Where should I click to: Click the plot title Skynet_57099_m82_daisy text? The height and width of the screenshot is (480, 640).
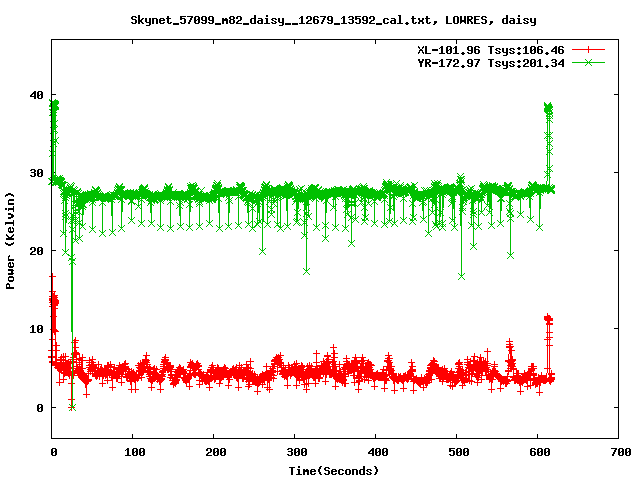click(x=333, y=20)
